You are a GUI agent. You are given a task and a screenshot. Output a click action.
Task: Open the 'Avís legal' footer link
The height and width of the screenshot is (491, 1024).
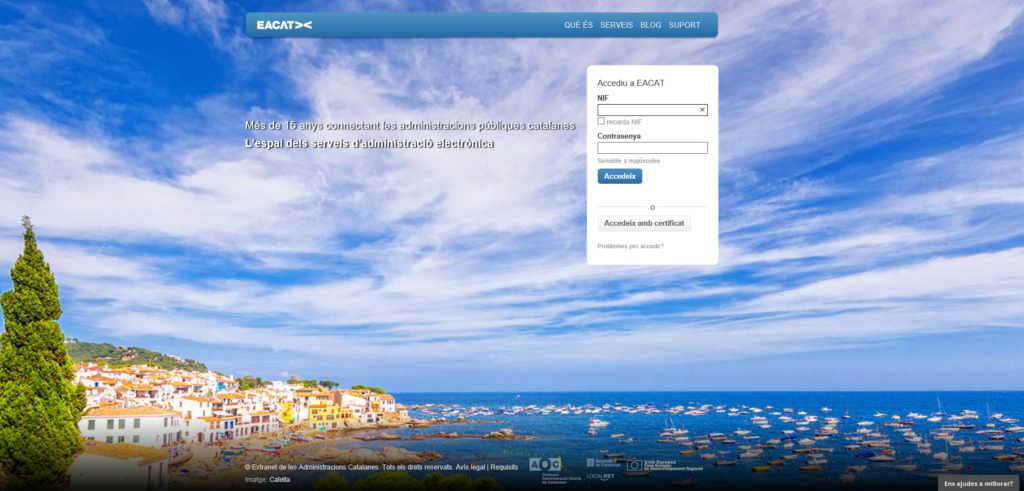click(x=470, y=467)
